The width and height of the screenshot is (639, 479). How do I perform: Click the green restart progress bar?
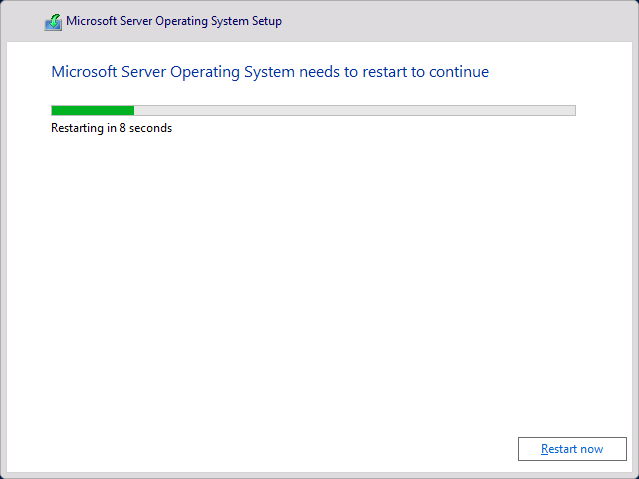[x=313, y=110]
